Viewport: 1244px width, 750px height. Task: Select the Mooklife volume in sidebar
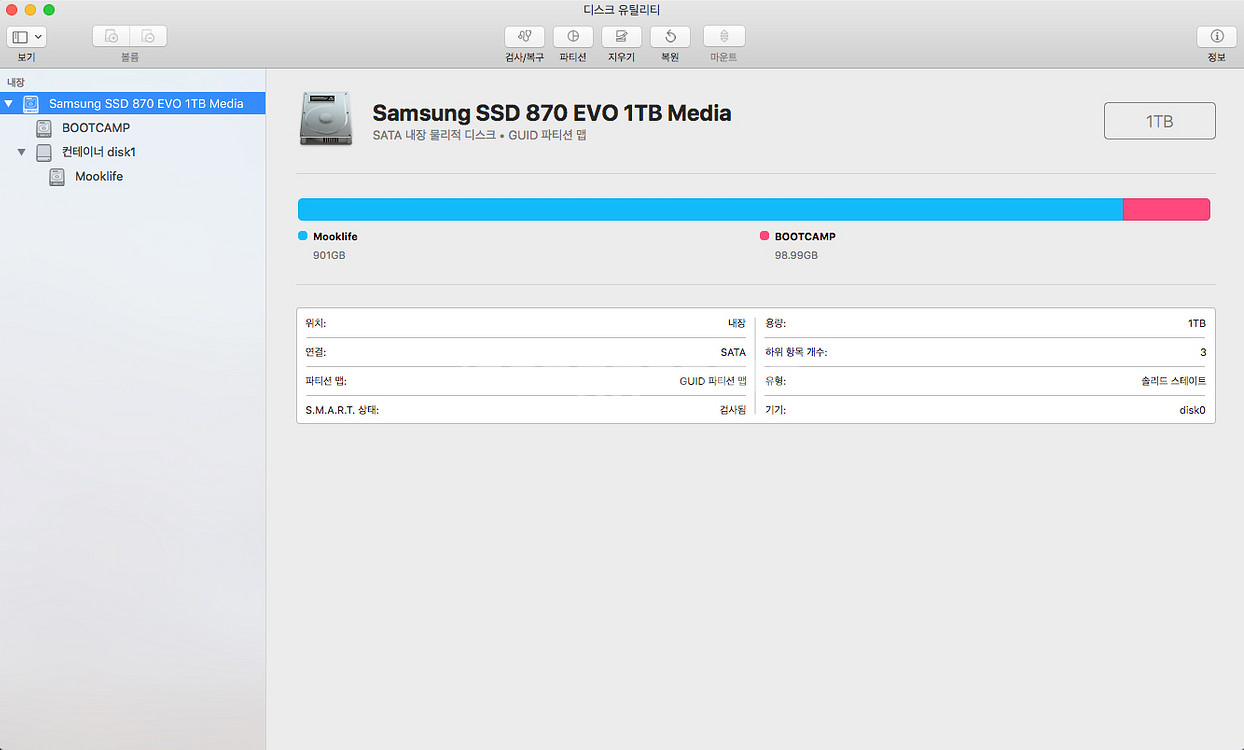click(x=98, y=176)
